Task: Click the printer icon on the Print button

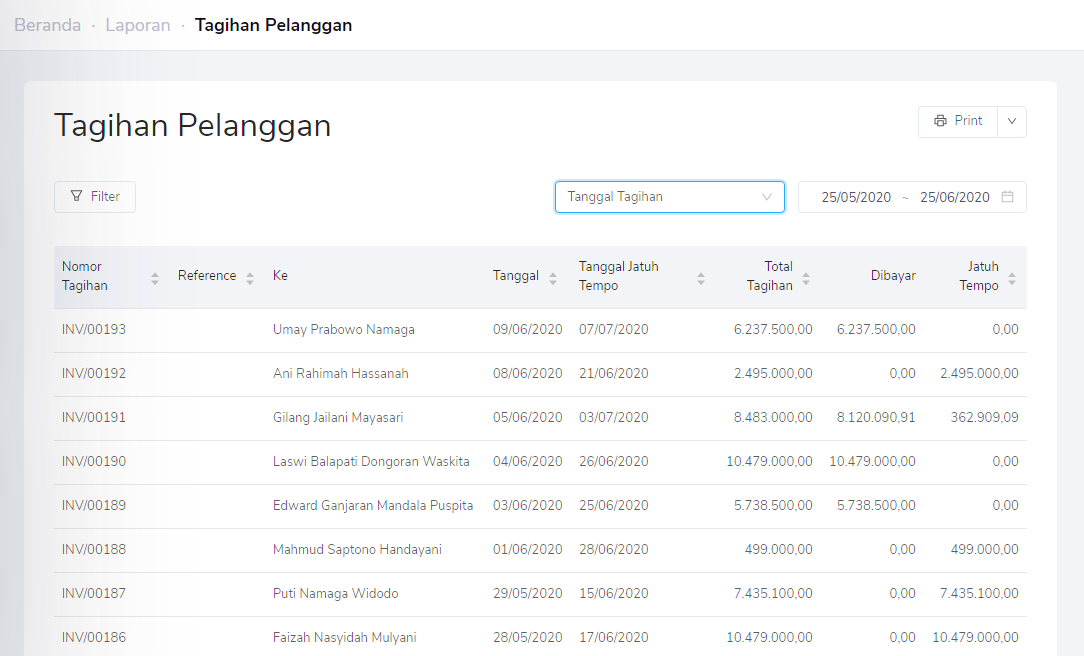Action: 942,121
